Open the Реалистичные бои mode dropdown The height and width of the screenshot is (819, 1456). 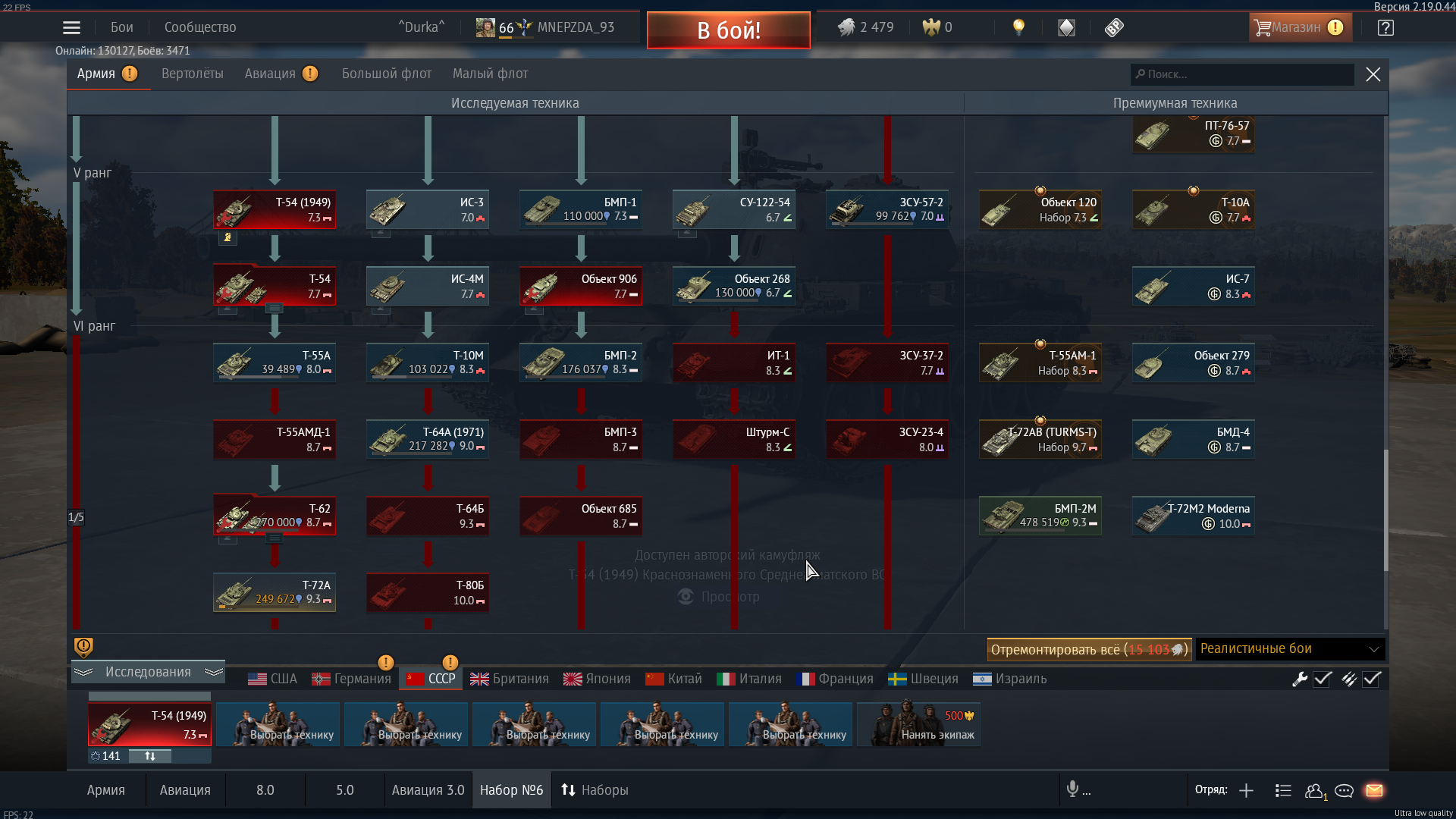click(1290, 649)
